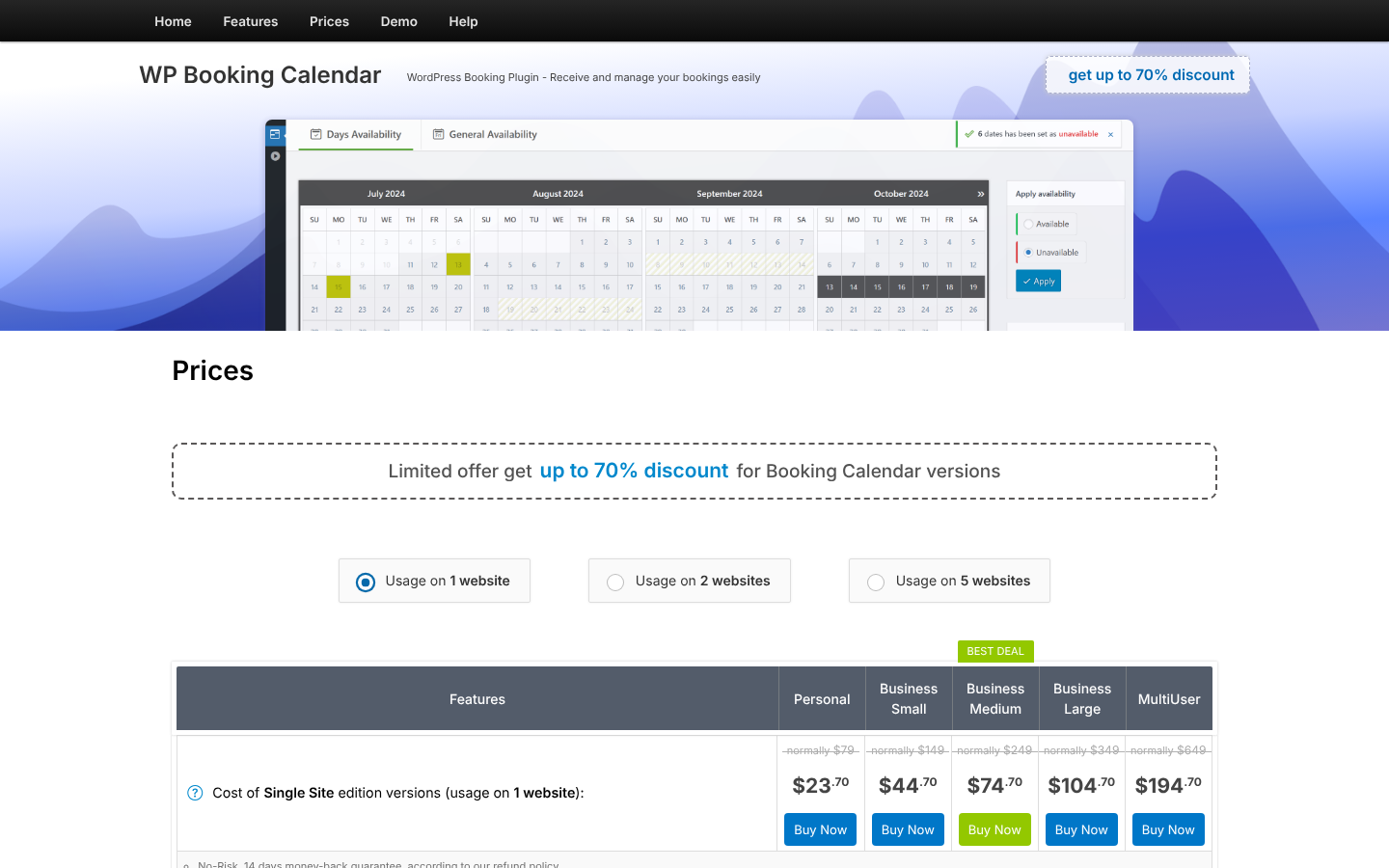Buy Now the Business Large edition at $104.70
The height and width of the screenshot is (868, 1389).
[1081, 829]
